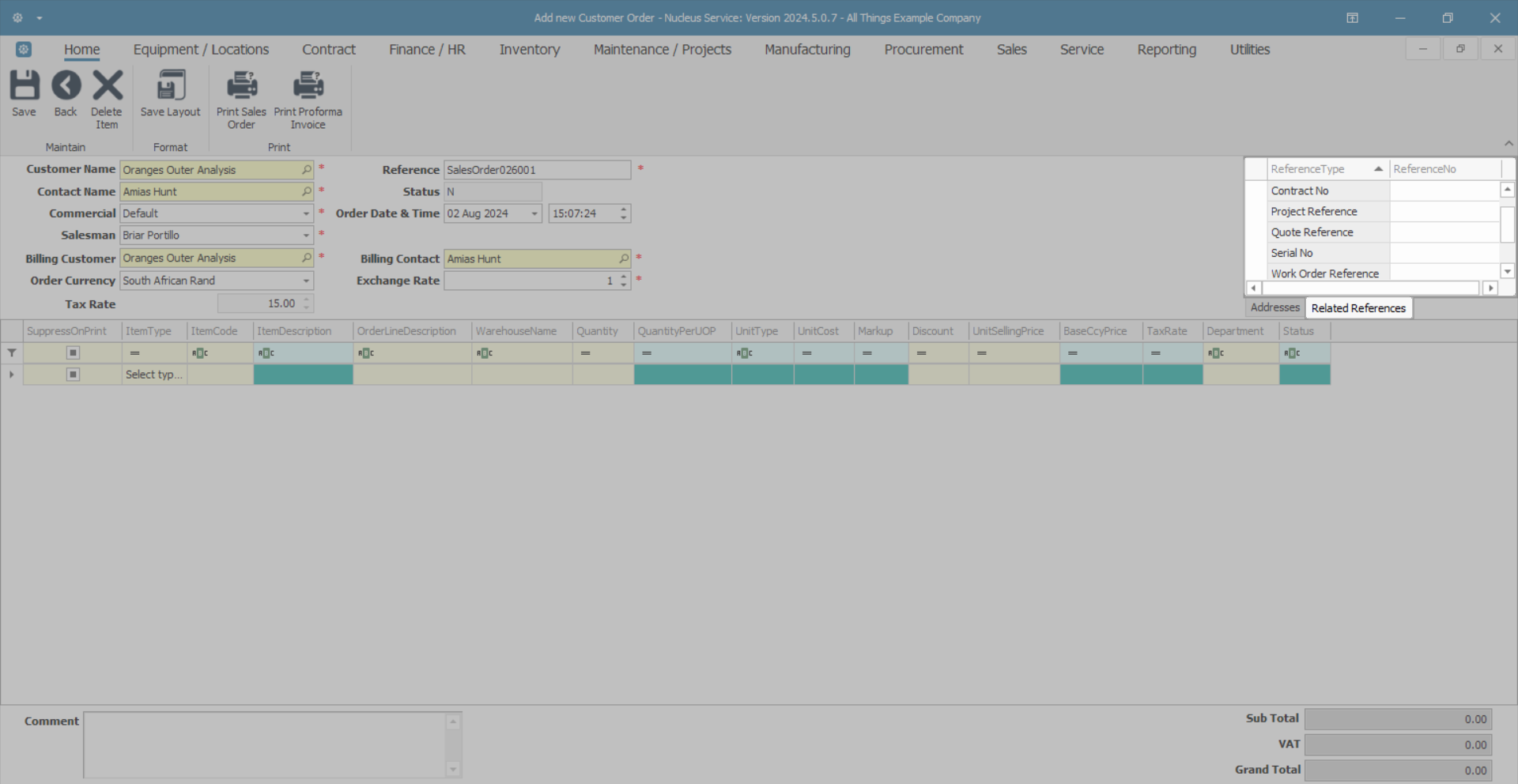1518x784 pixels.
Task: Click the application gear icon in title bar
Action: [17, 17]
